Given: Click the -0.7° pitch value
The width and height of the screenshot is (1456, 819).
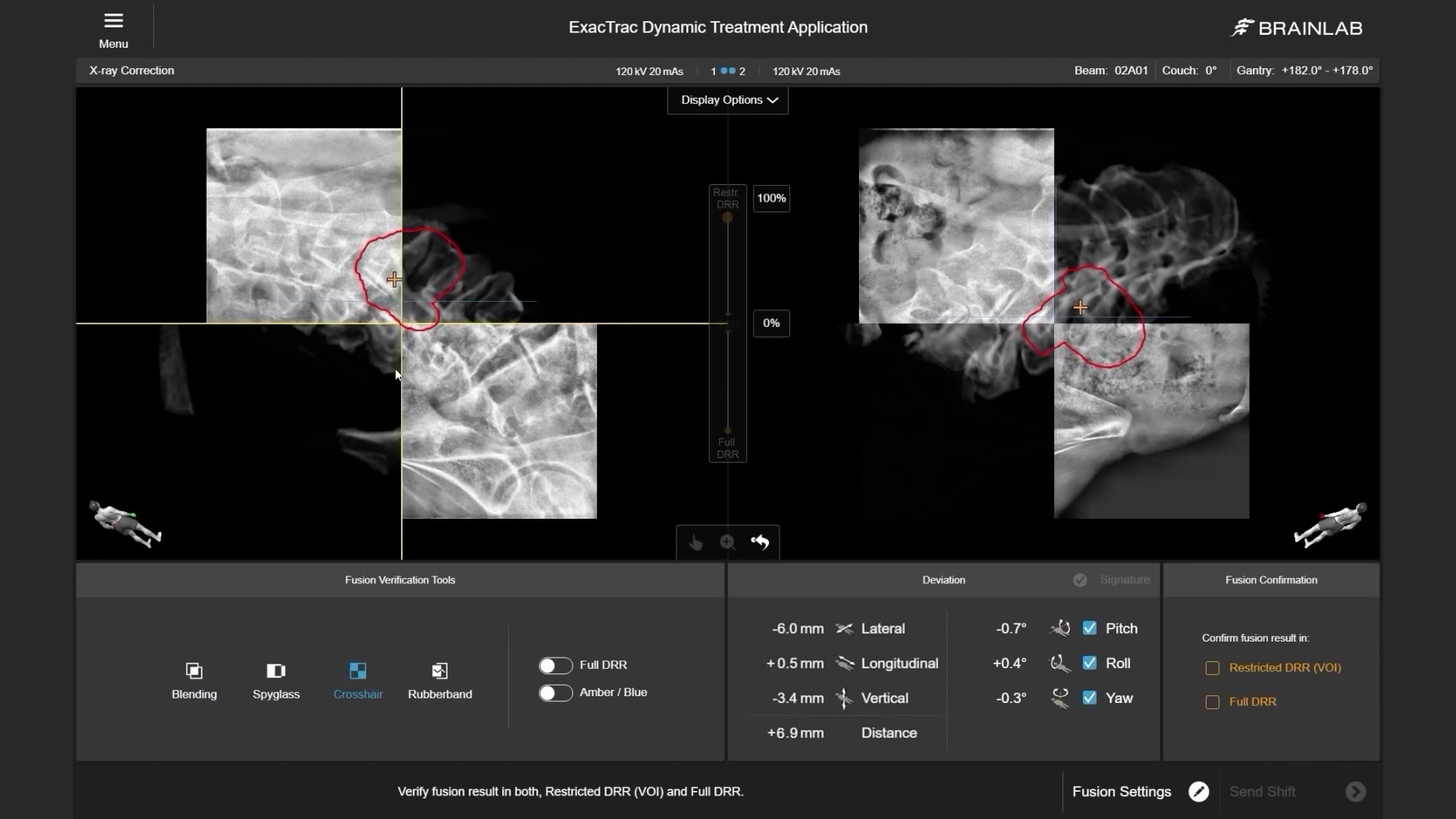Looking at the screenshot, I should (x=1011, y=629).
